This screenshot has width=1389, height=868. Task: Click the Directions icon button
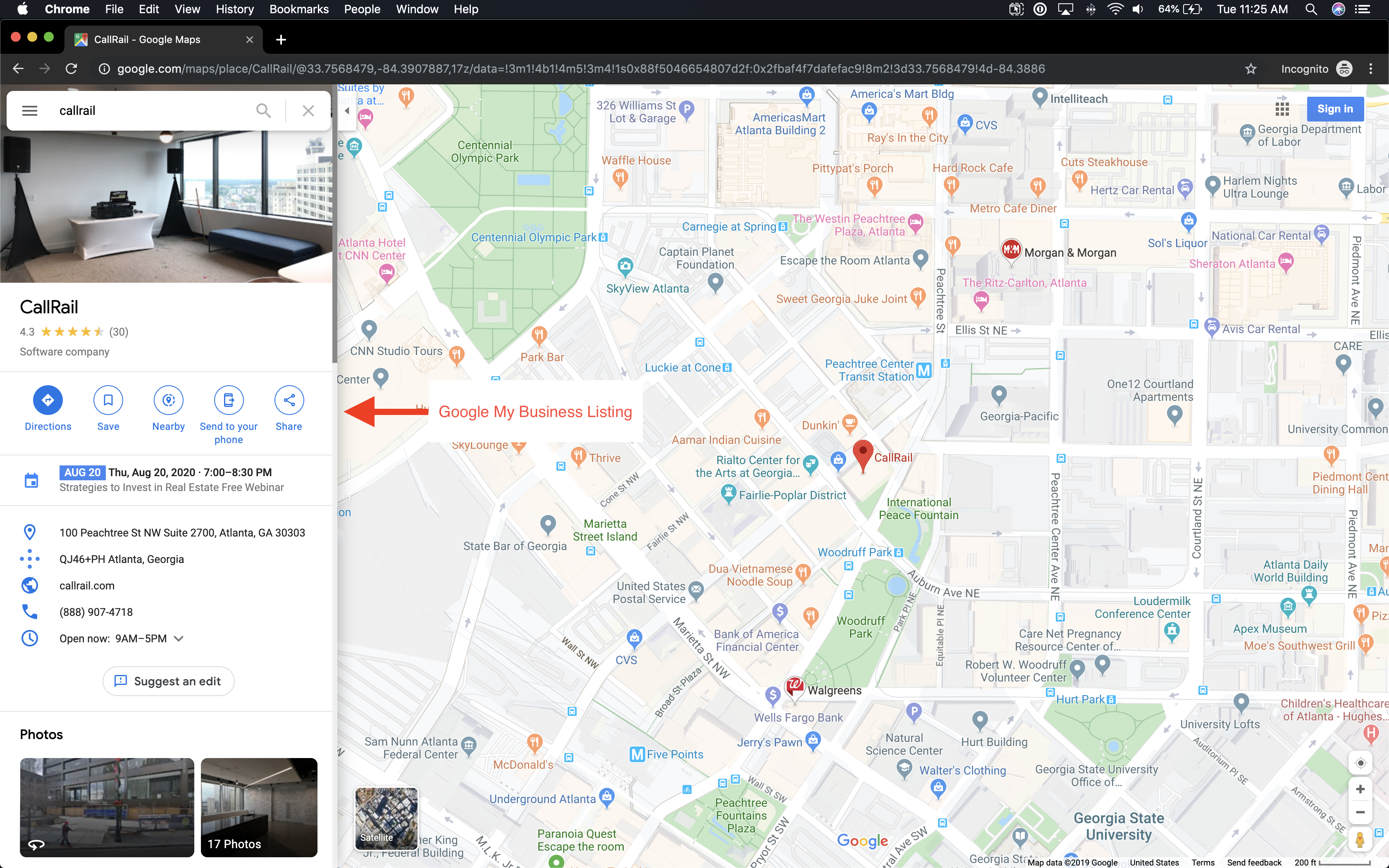point(48,400)
